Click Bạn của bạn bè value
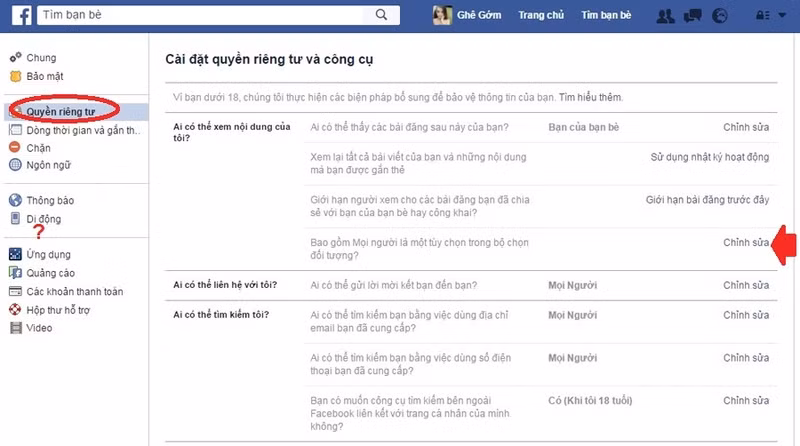Screen dimensions: 800x446 [x=584, y=127]
